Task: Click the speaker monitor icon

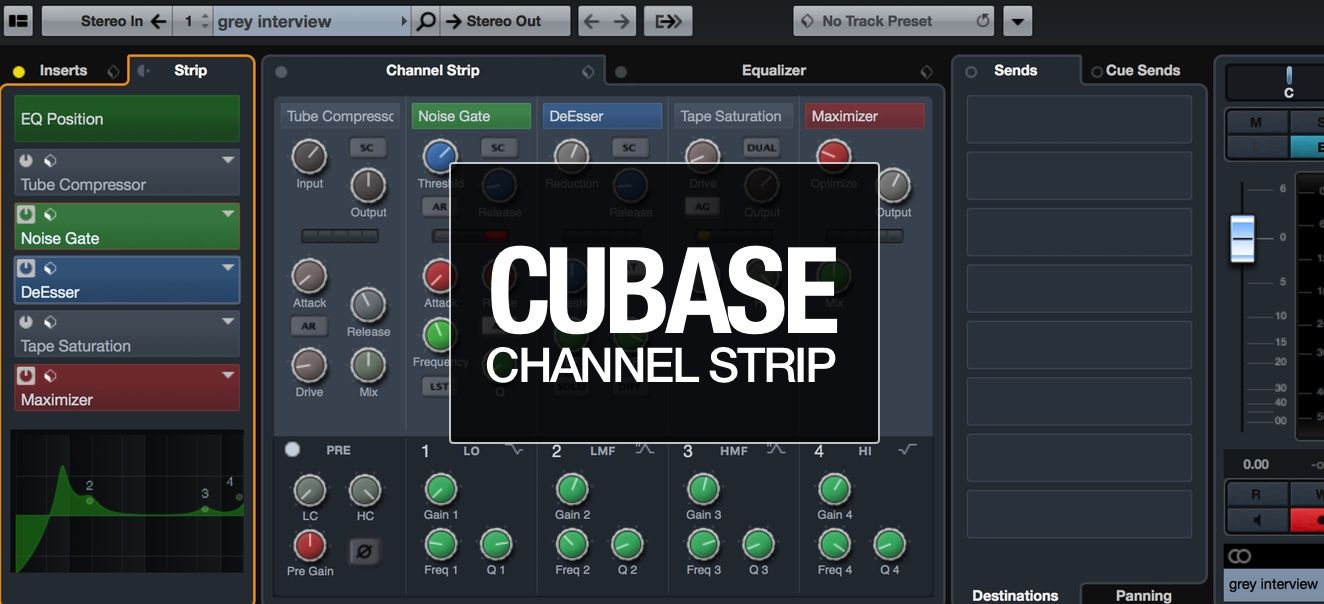Action: click(1256, 520)
